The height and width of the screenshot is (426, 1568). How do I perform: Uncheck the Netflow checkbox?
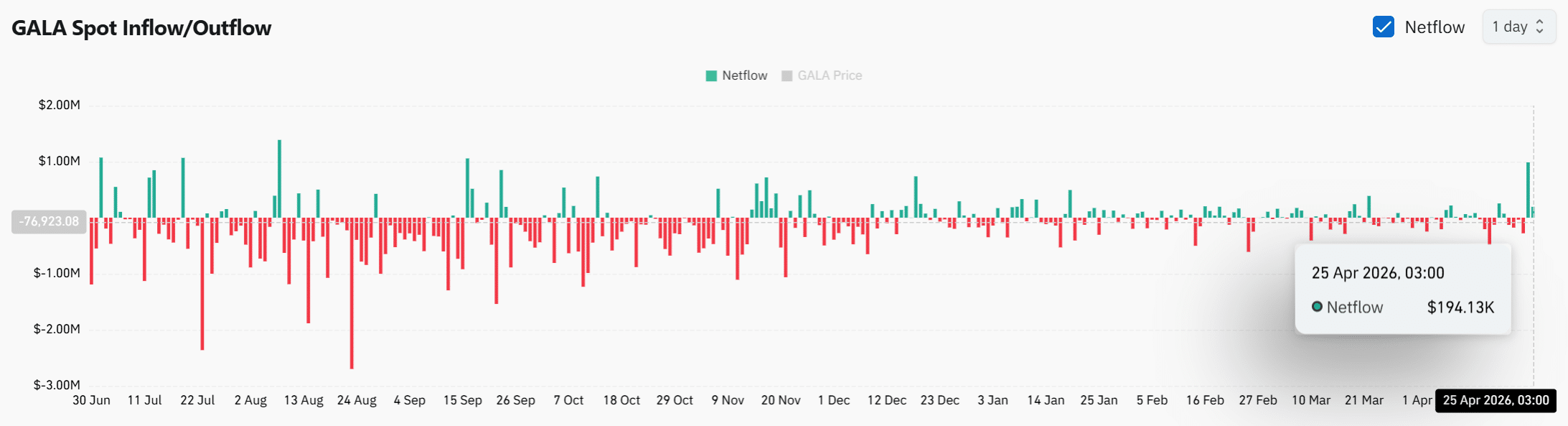pos(1383,27)
